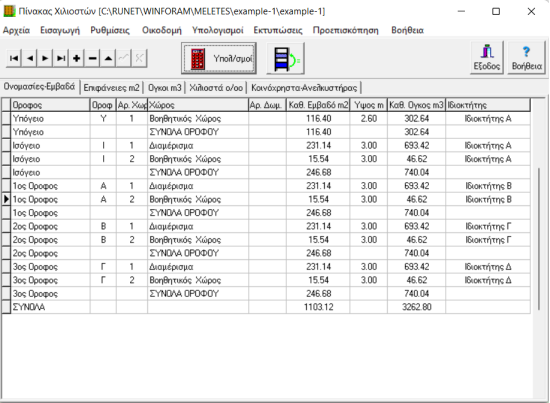Screen dimensions: 550x403
Task: Open the Βοήθεια help toolbar button
Action: [526, 58]
